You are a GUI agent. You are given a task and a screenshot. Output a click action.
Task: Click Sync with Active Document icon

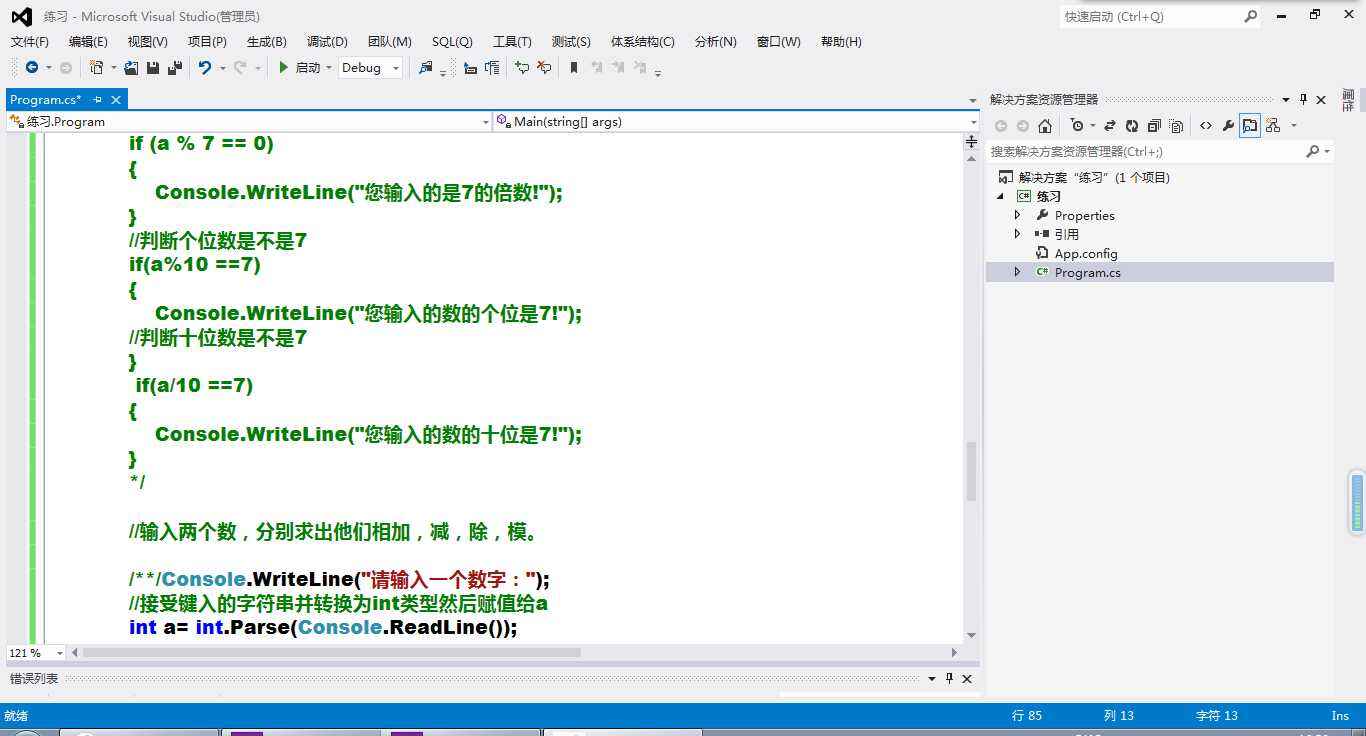[x=1110, y=126]
